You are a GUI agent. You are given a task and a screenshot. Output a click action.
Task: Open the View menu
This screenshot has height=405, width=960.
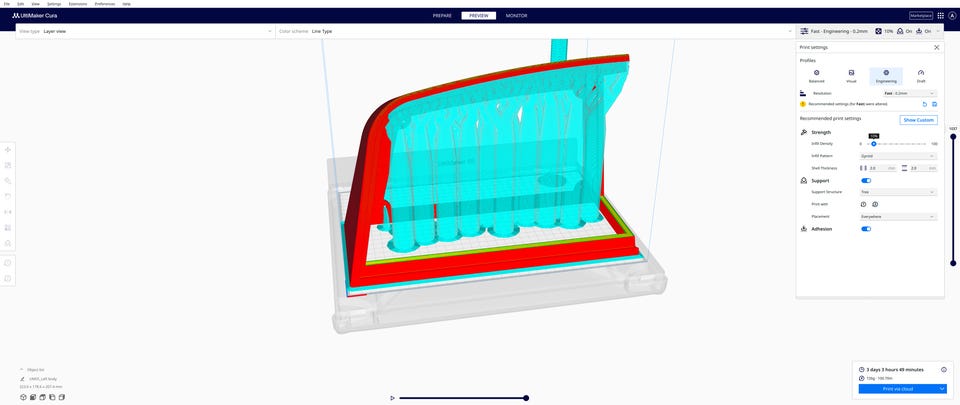coord(36,4)
